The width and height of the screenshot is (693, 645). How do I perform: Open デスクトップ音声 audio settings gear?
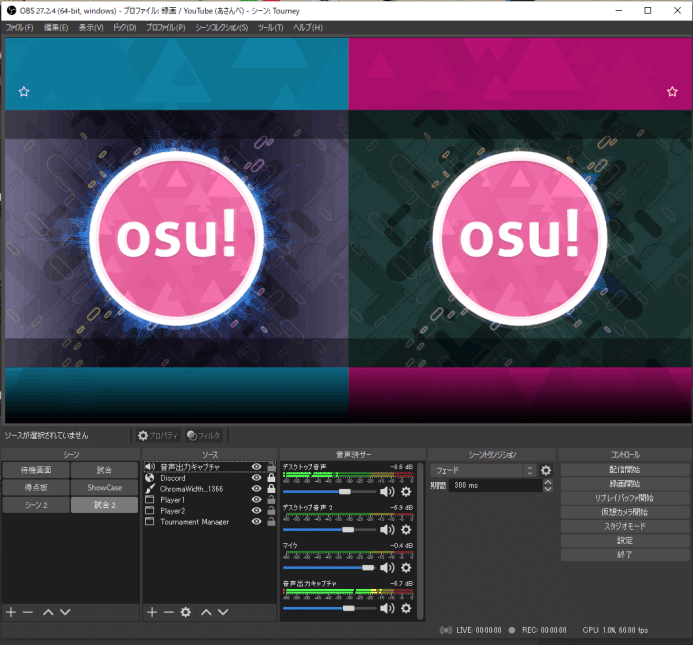(406, 492)
